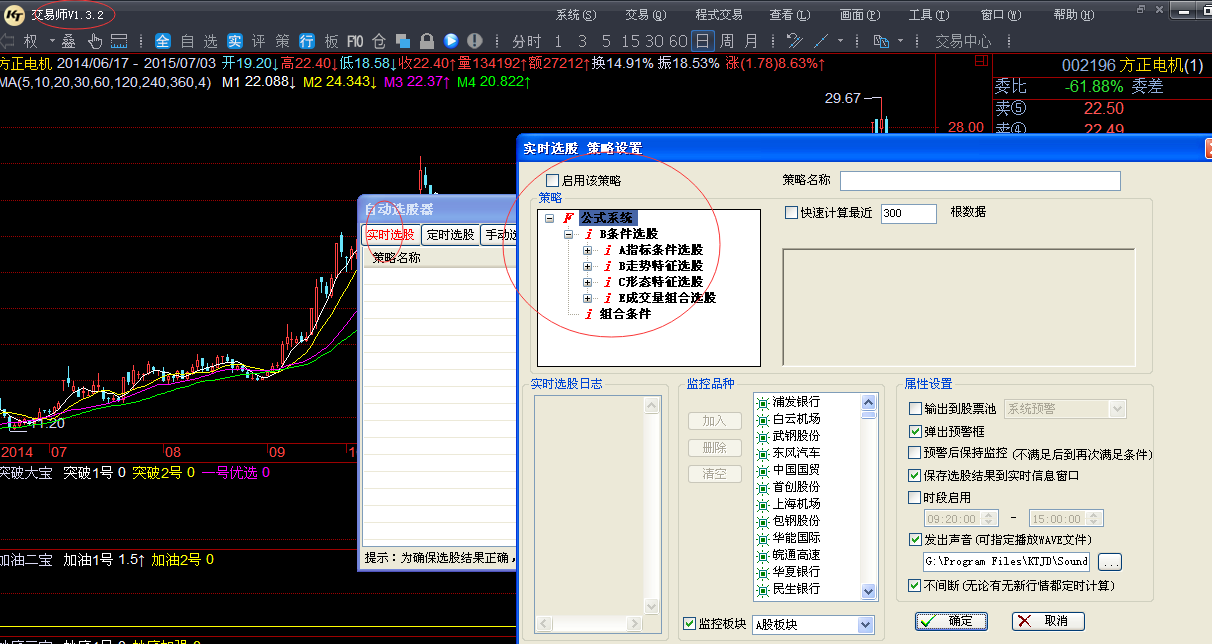This screenshot has height=644, width=1212.
Task: Click the F10 toolbar button
Action: pyautogui.click(x=355, y=41)
